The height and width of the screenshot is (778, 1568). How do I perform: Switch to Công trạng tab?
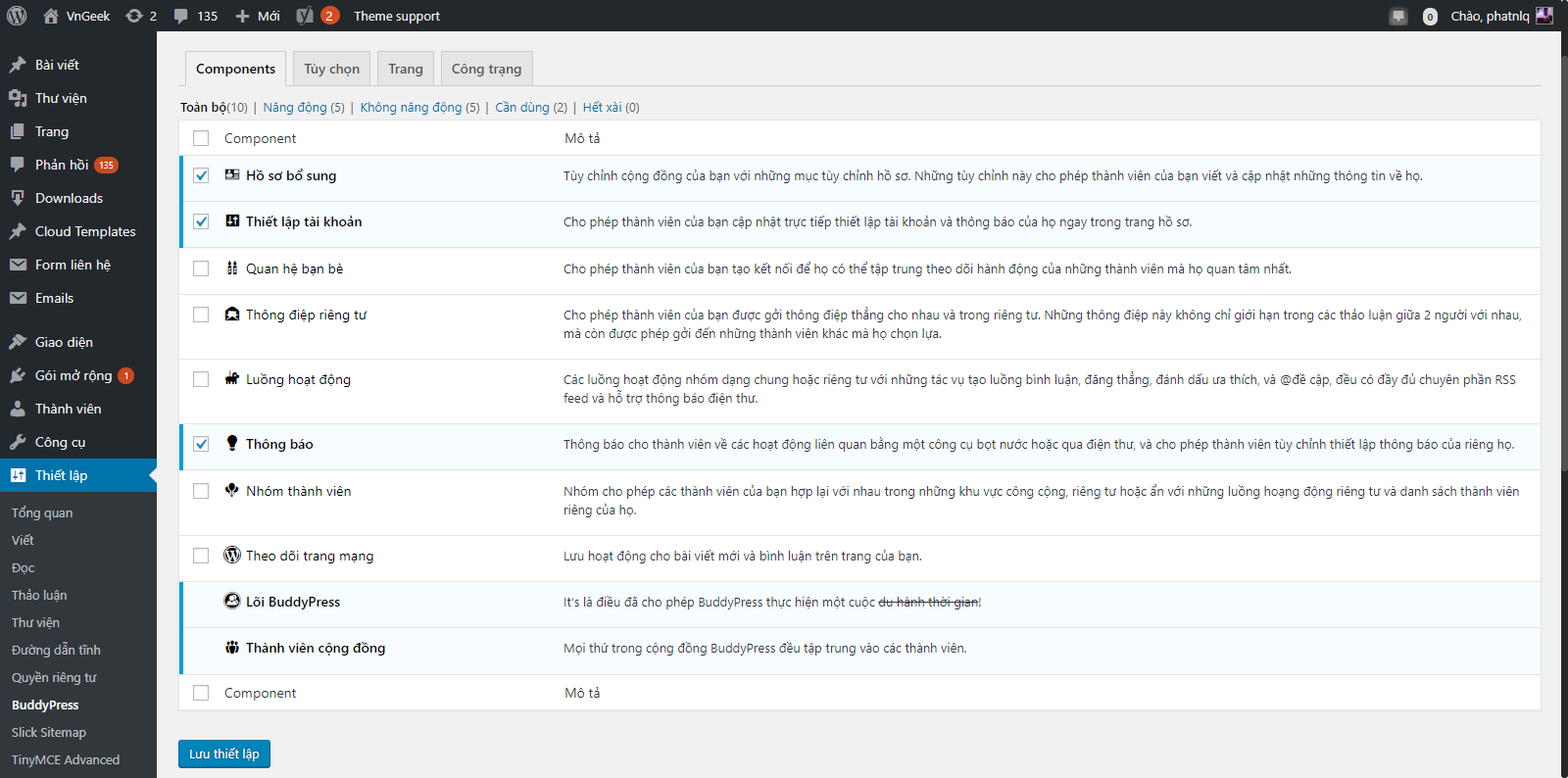(x=486, y=69)
